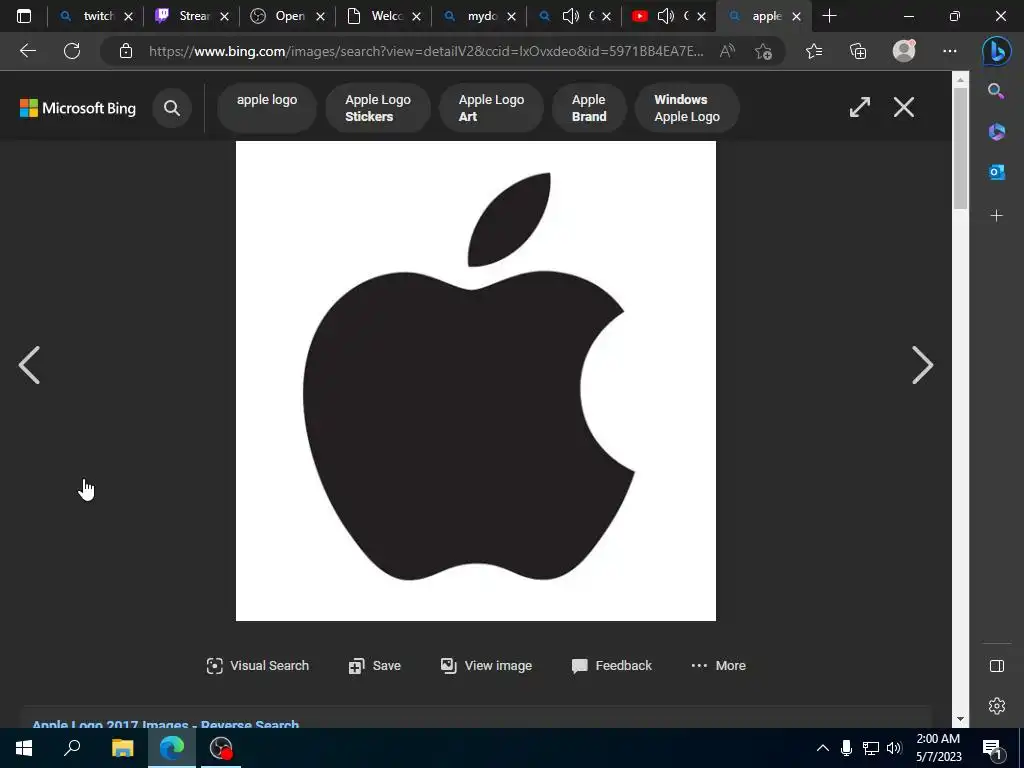
Task: Open the taskbar clock and date
Action: (x=938, y=748)
